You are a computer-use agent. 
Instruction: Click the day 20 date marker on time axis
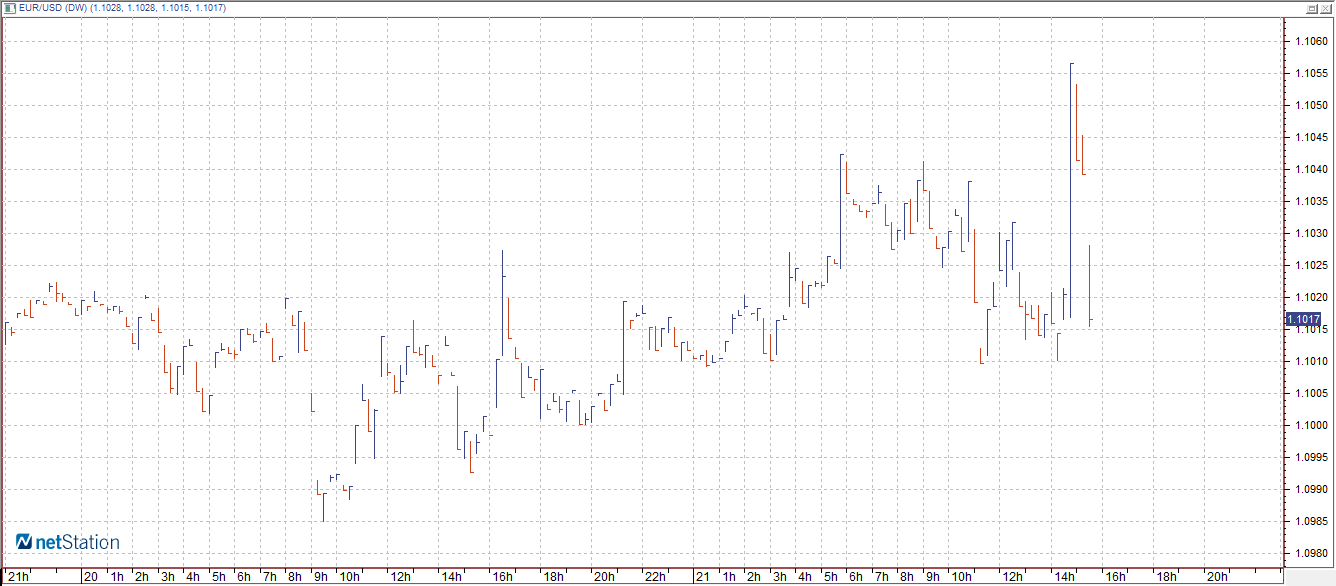pos(91,577)
